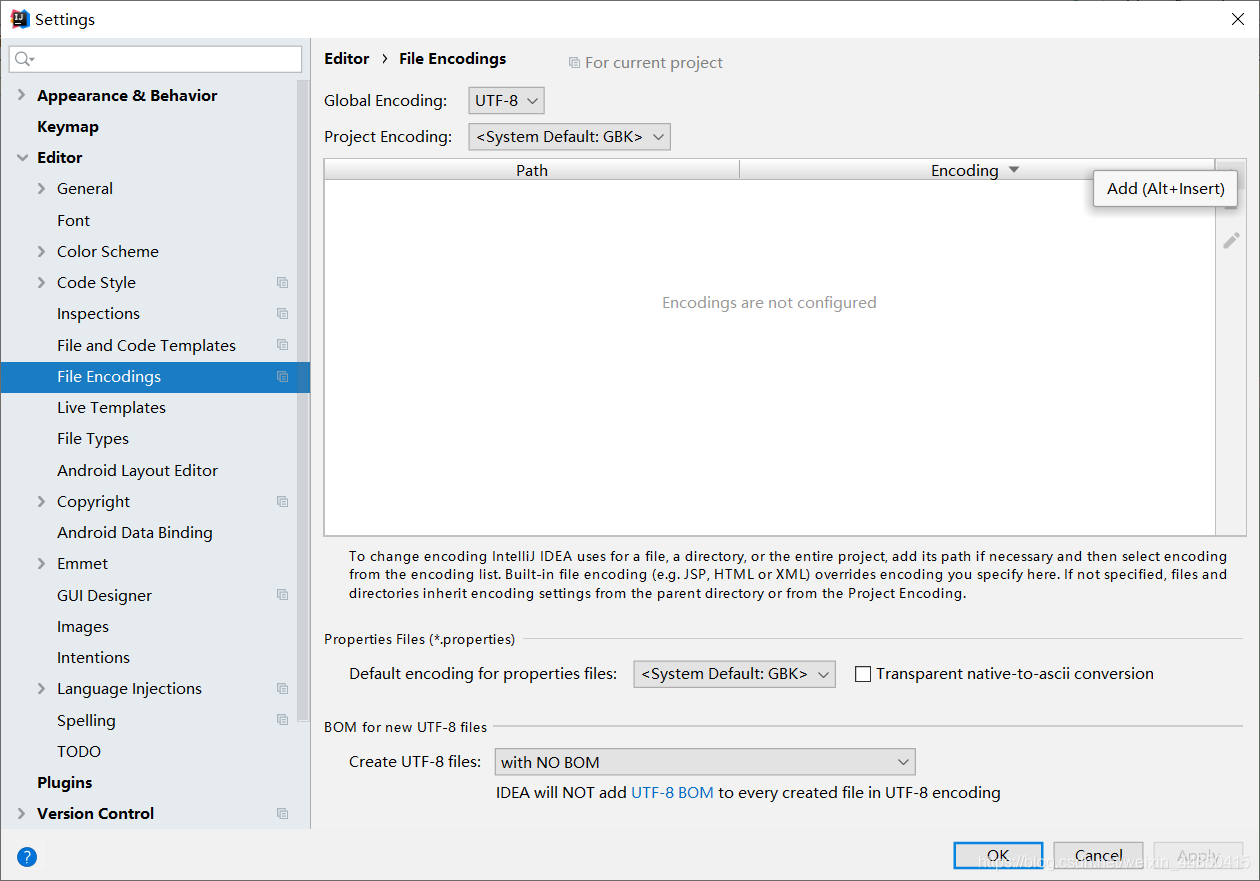Image resolution: width=1260 pixels, height=881 pixels.
Task: Click the project-level icon on the Copyright row
Action: (x=282, y=502)
